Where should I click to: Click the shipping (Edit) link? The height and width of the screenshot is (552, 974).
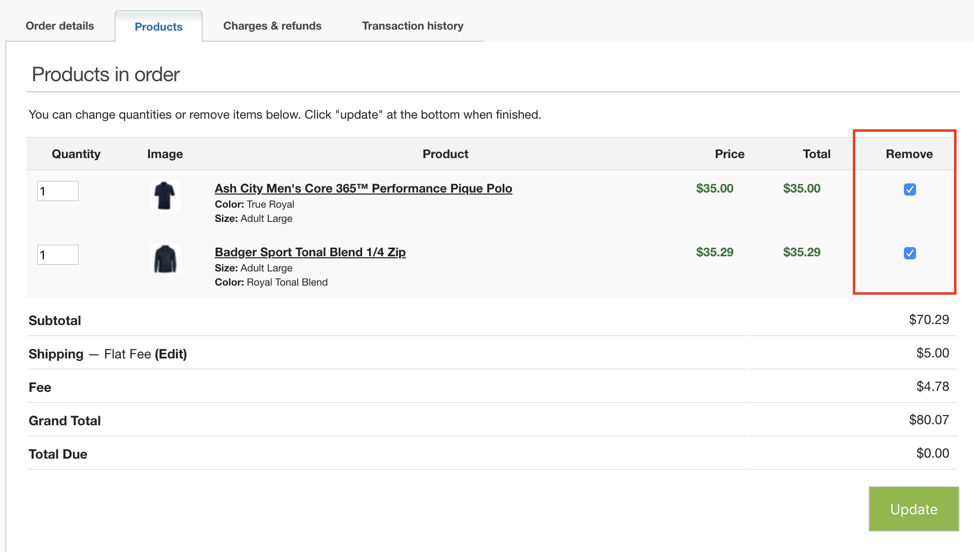click(171, 354)
